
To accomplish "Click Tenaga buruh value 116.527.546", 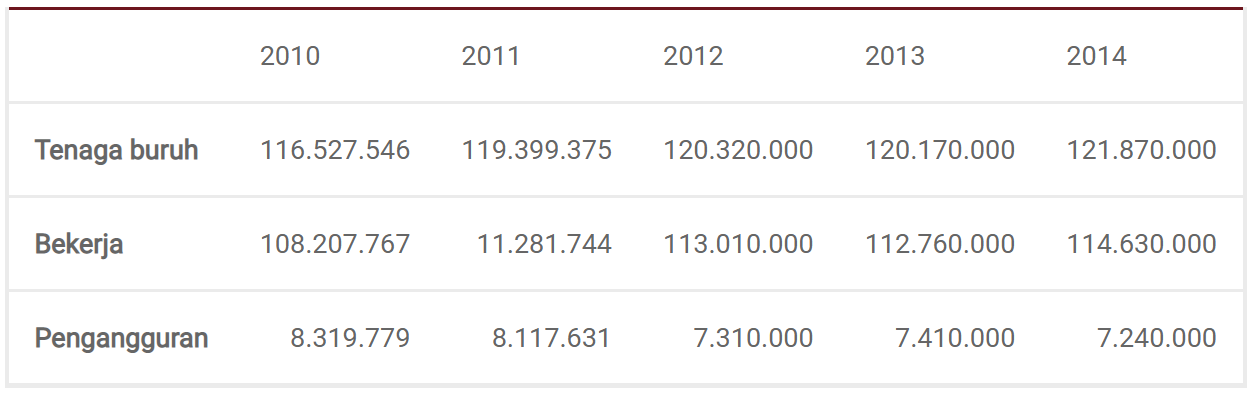I will (335, 150).
